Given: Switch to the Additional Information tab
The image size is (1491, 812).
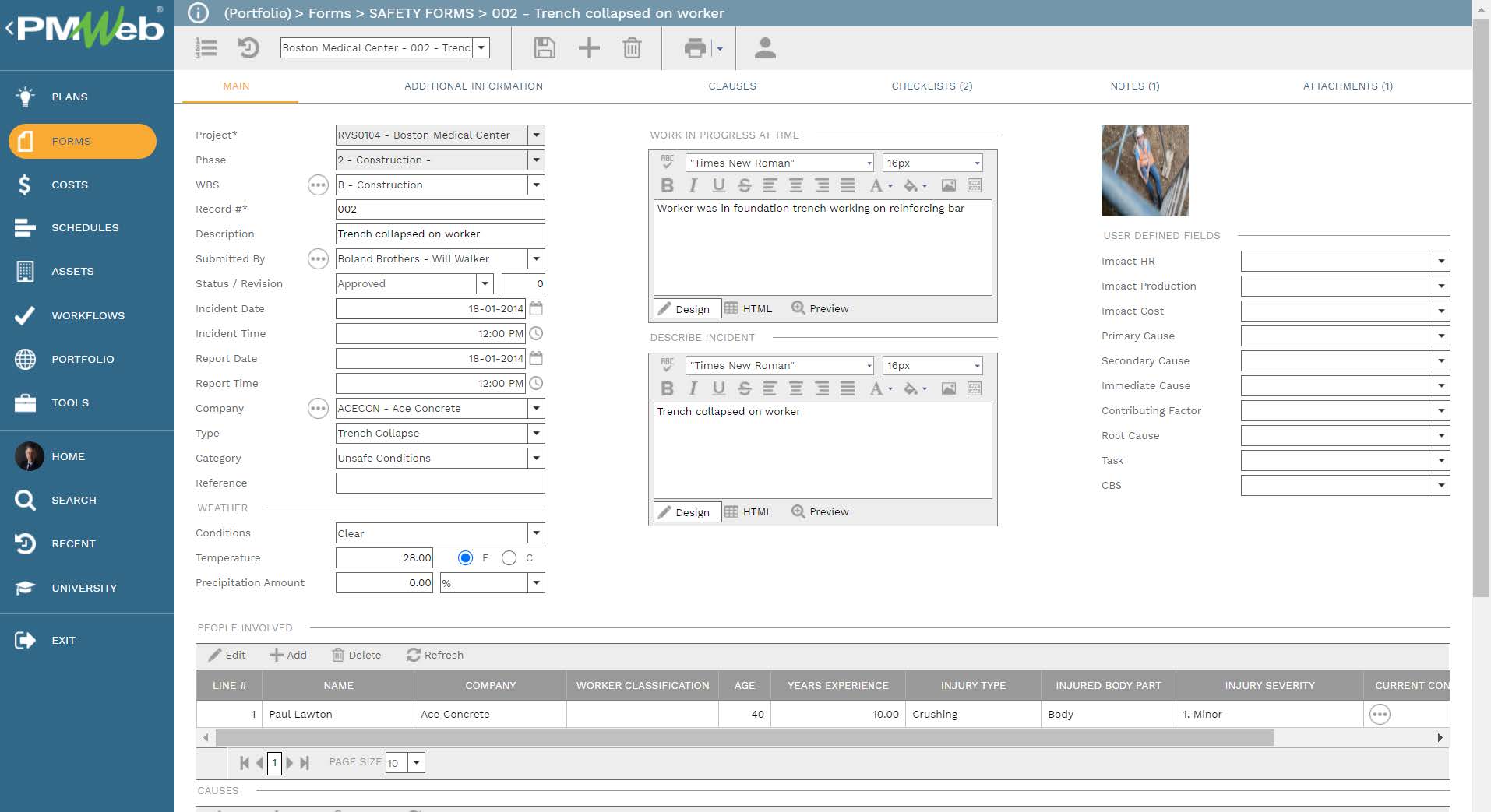Looking at the screenshot, I should click(474, 86).
